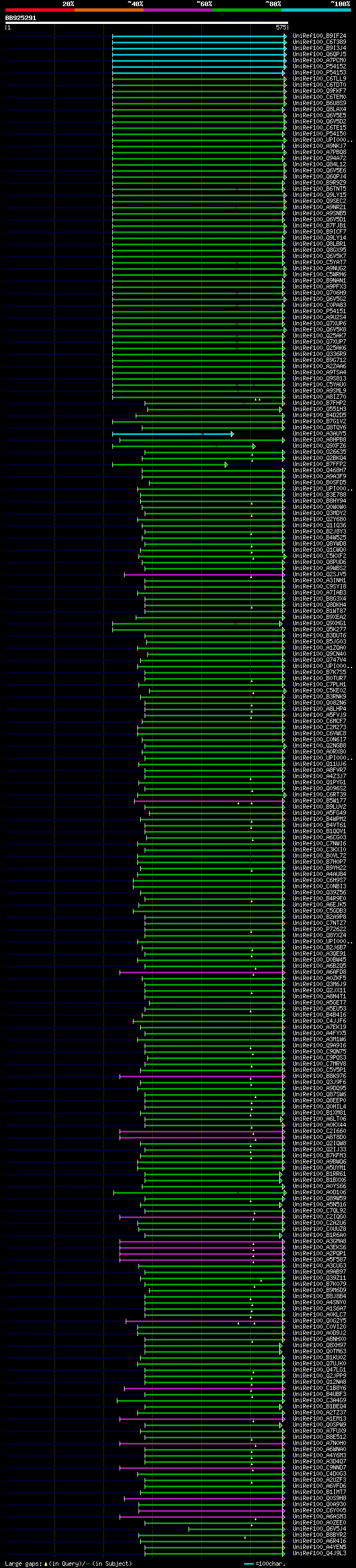This screenshot has width=356, height=1568.
Task: Click the purple alignment bar for UniRef100_Q2SJV5
Action: click(x=205, y=575)
